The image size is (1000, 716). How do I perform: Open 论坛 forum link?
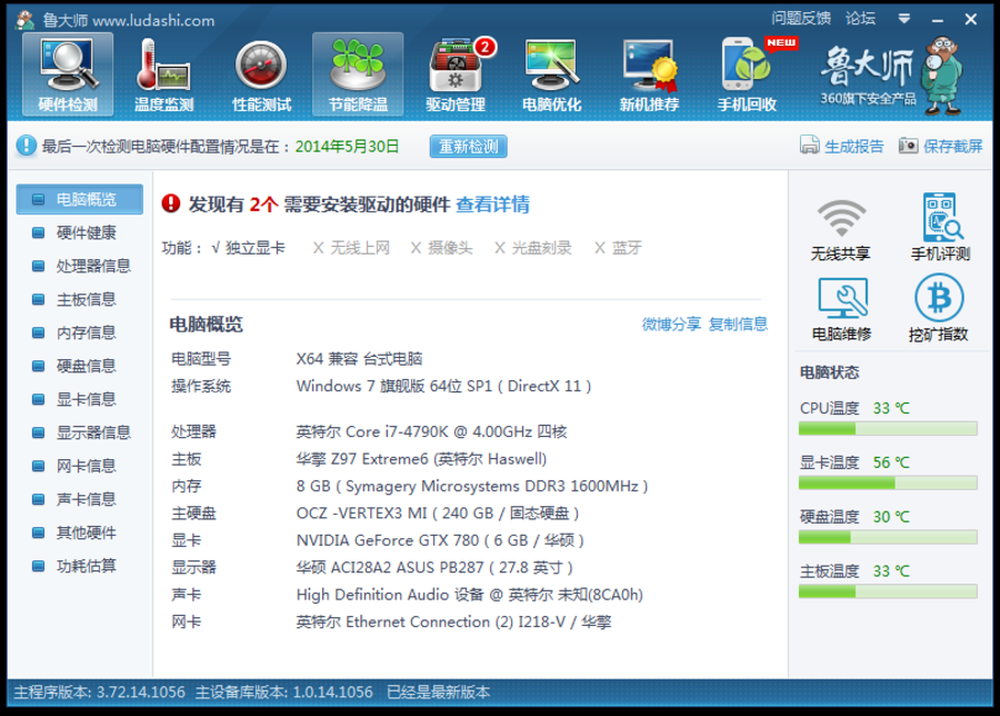pos(860,18)
